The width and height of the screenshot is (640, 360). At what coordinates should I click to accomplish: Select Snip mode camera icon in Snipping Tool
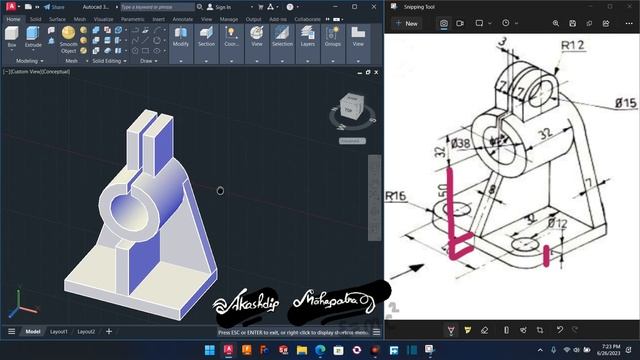pyautogui.click(x=444, y=23)
